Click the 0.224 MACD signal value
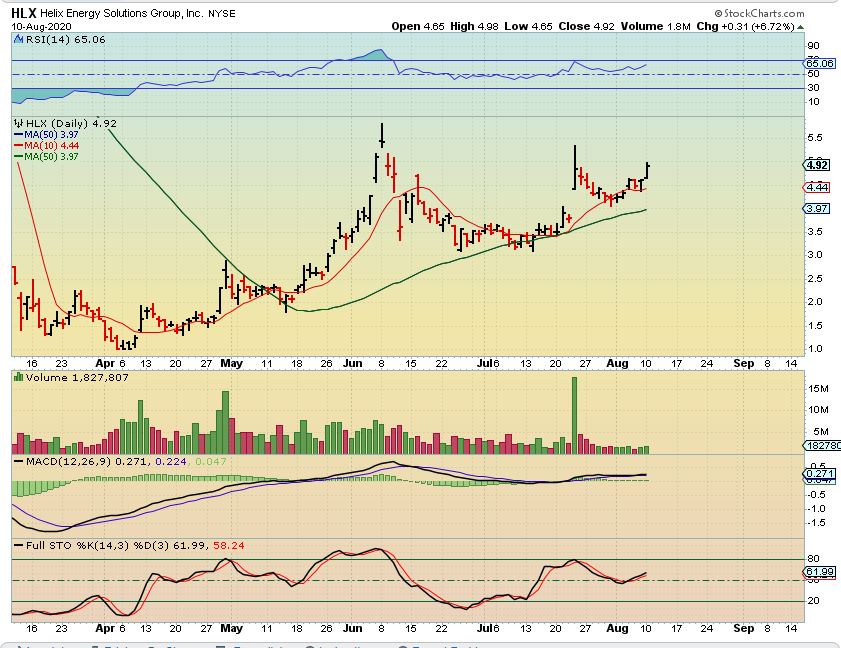 coord(171,462)
